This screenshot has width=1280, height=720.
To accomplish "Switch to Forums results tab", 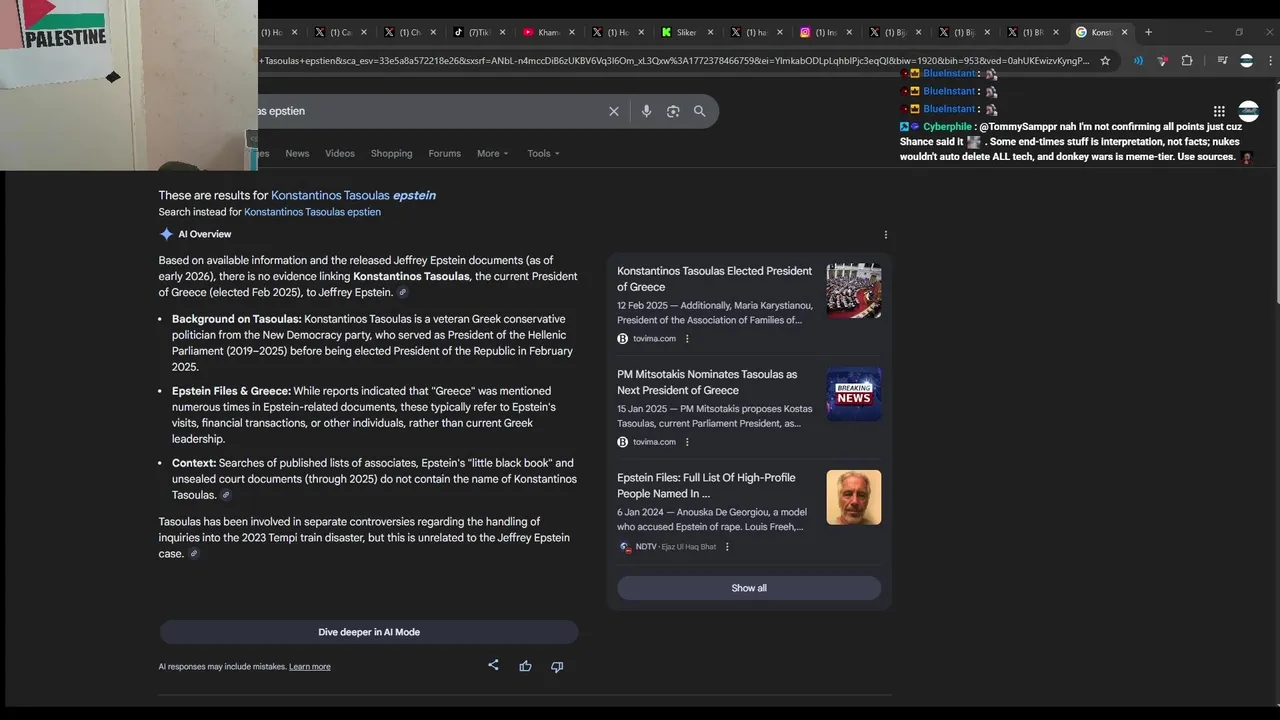I will [444, 153].
